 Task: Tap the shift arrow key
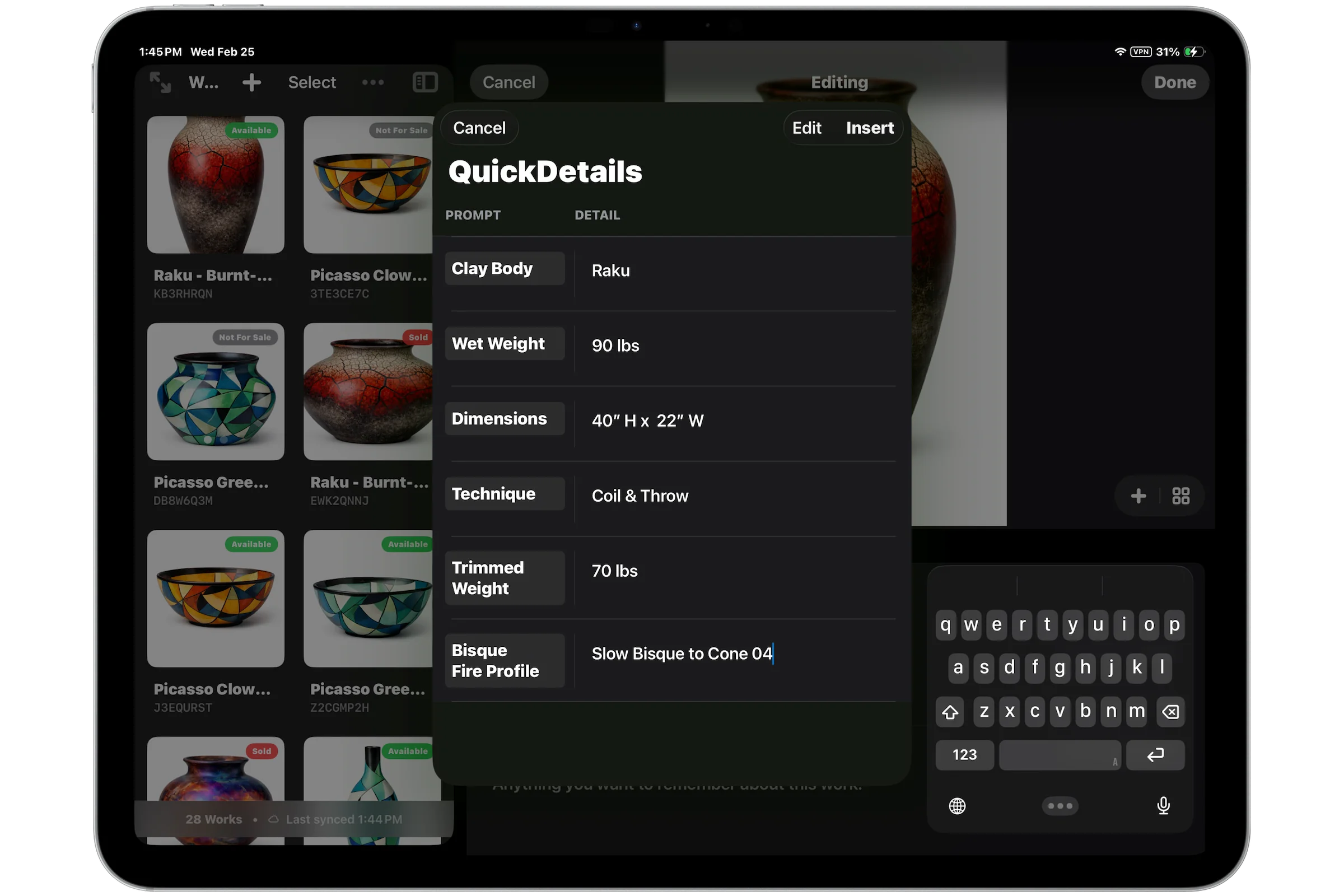(x=950, y=712)
